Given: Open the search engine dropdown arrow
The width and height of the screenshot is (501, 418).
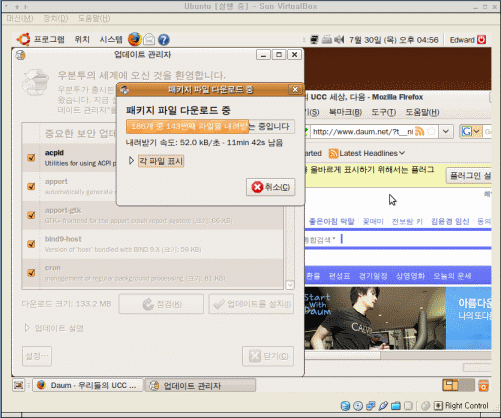Looking at the screenshot, I should 477,131.
